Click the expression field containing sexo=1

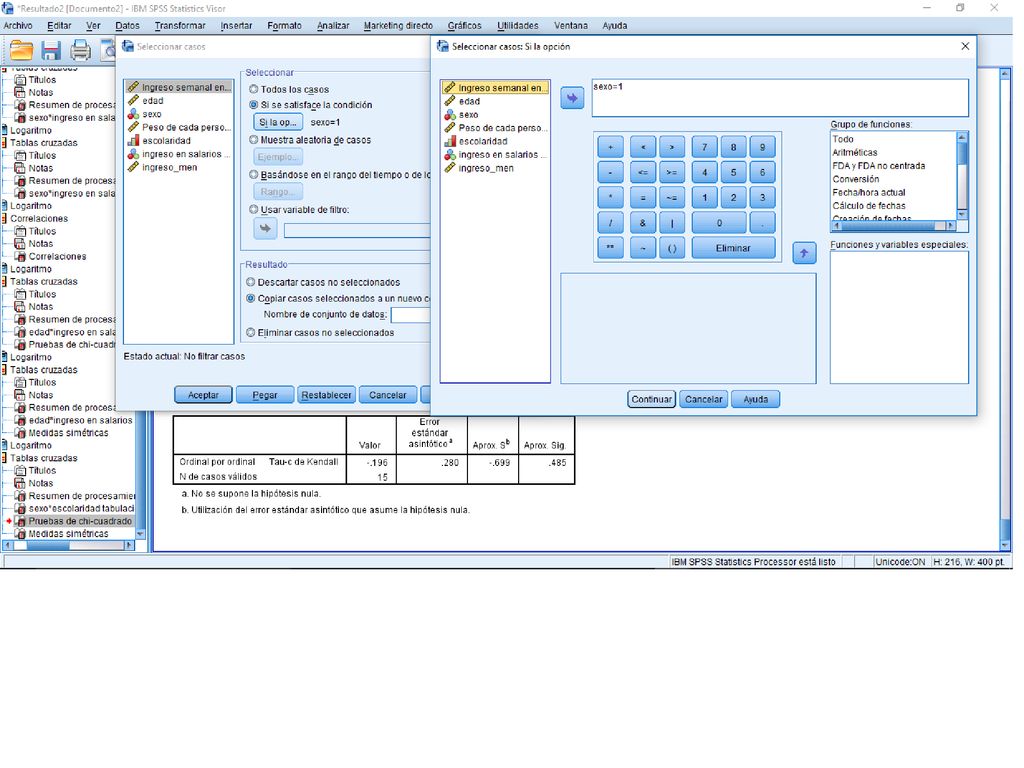(780, 98)
